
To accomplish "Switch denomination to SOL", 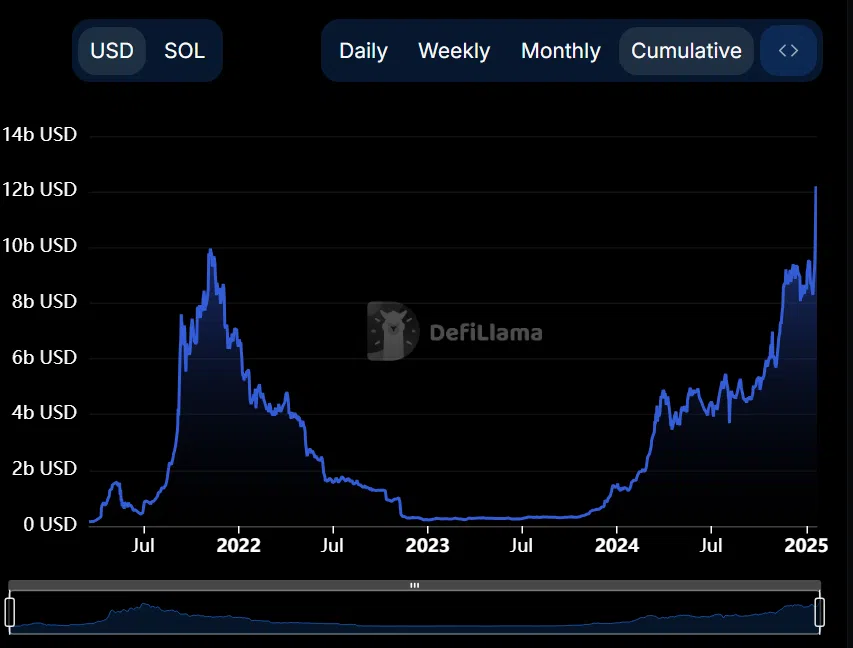I will coord(184,50).
